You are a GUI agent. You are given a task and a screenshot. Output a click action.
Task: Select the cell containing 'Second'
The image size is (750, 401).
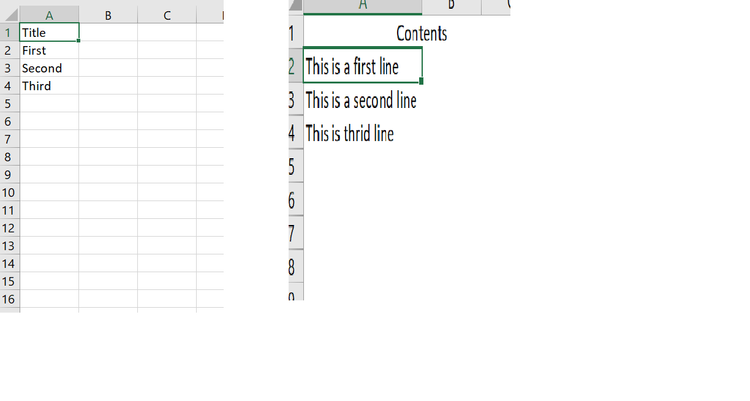coord(49,68)
